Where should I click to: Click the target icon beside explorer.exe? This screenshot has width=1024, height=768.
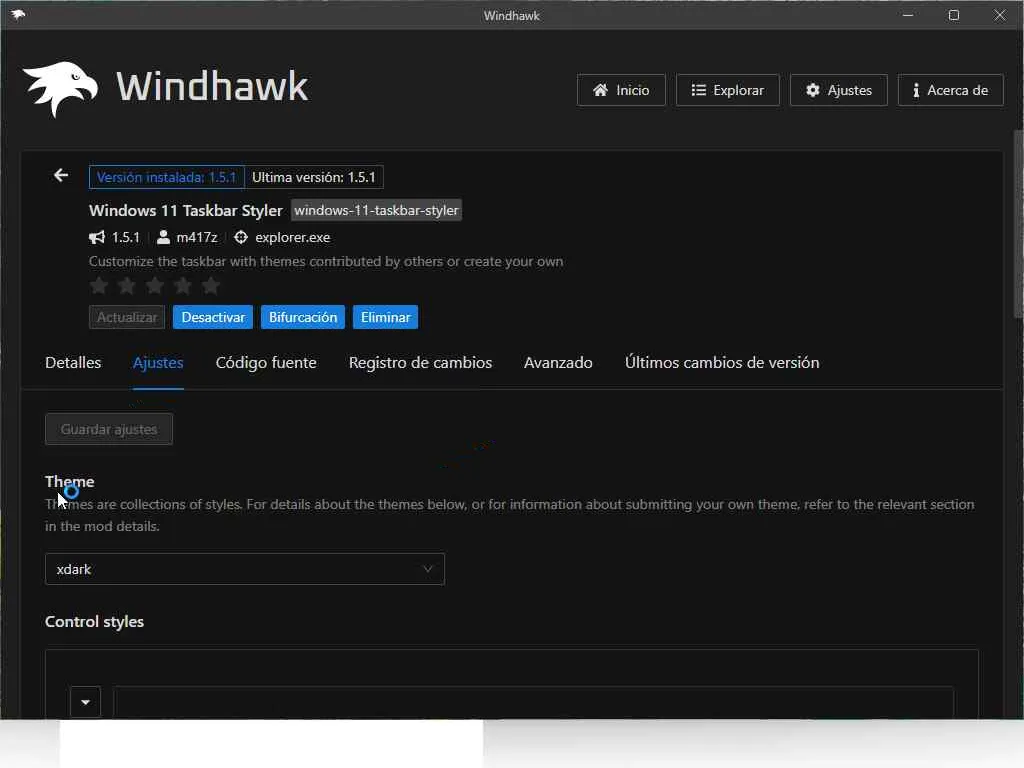pyautogui.click(x=241, y=237)
